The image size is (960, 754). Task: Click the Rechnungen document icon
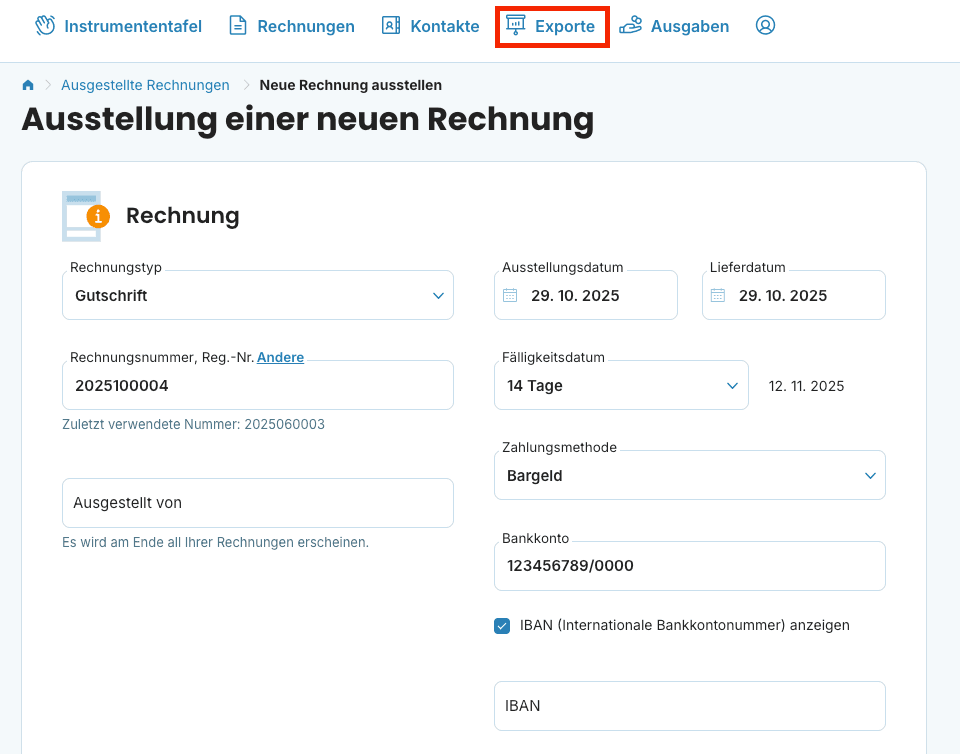(x=238, y=26)
